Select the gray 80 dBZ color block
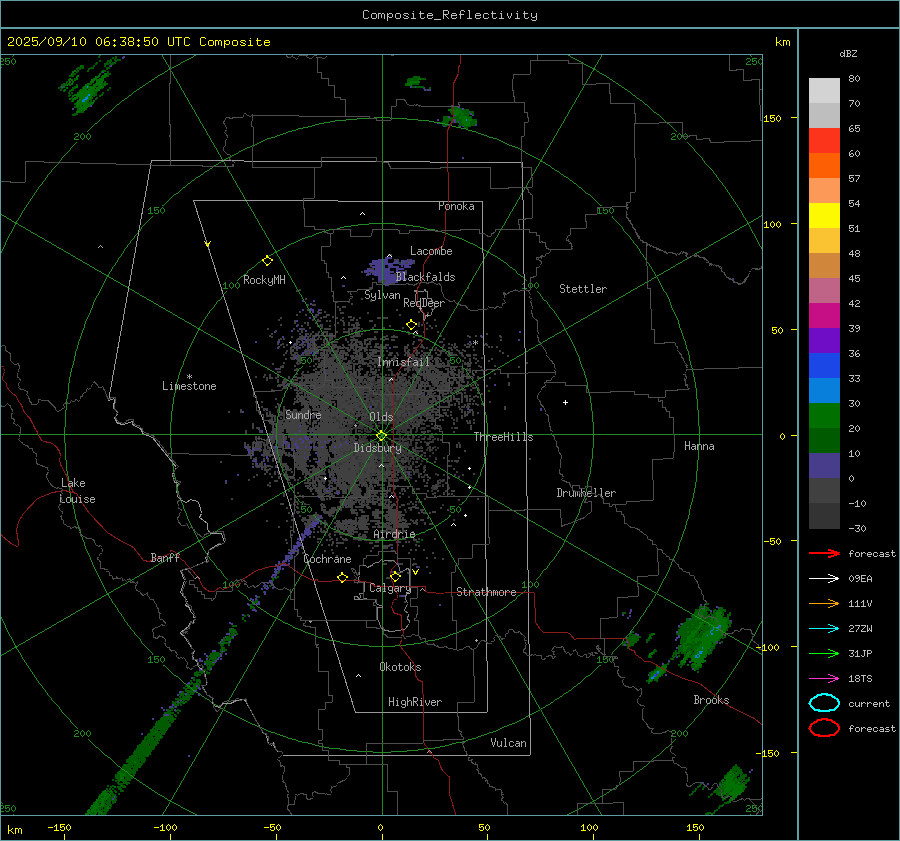The width and height of the screenshot is (900, 841). click(824, 91)
